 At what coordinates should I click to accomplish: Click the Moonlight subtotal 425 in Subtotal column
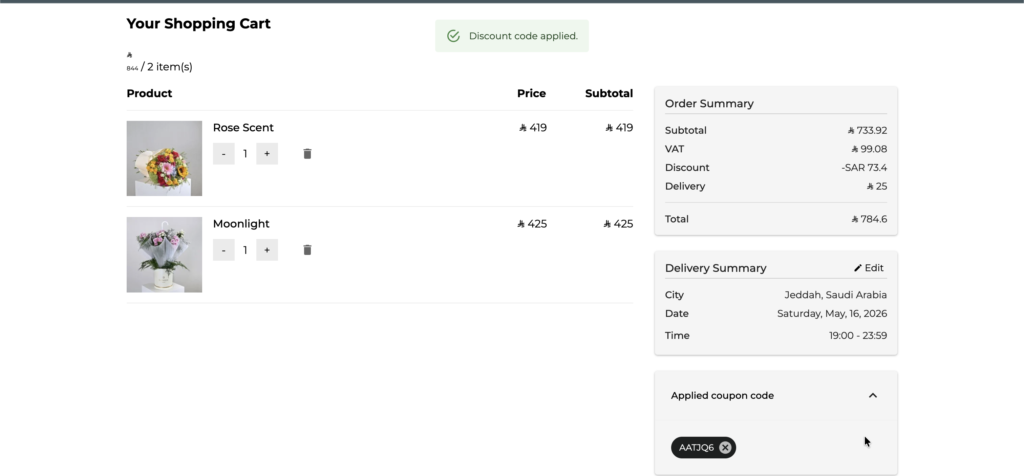coord(618,223)
